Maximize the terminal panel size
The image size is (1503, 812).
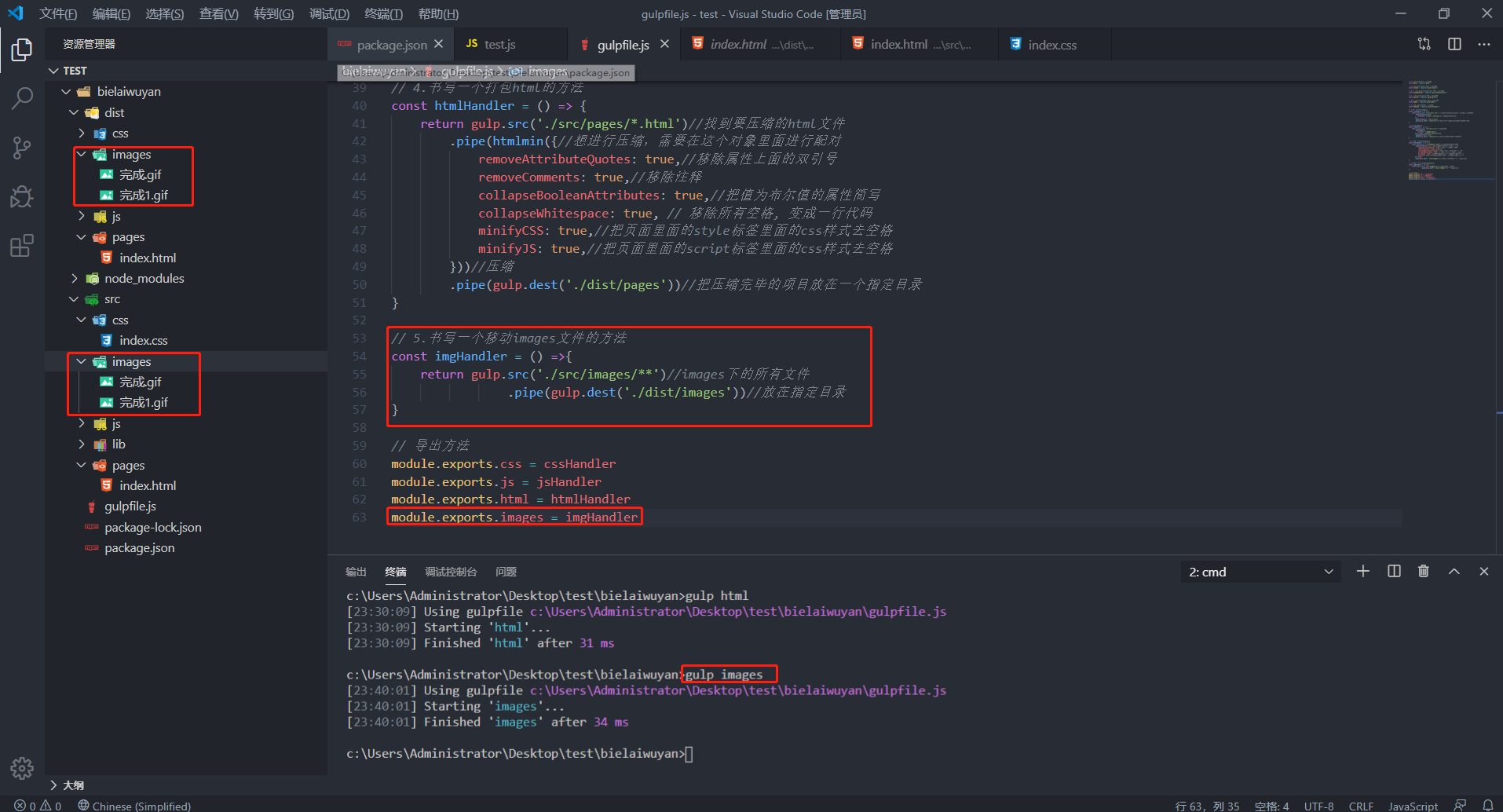[x=1454, y=572]
